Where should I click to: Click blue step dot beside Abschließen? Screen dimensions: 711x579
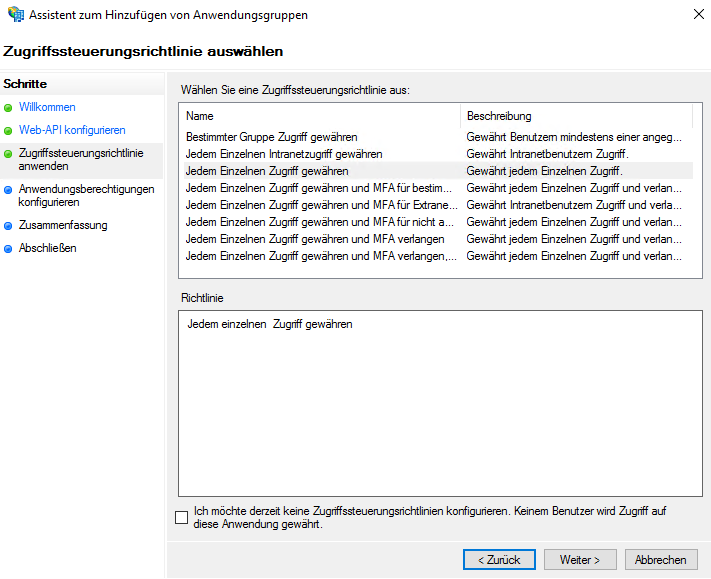[x=9, y=248]
